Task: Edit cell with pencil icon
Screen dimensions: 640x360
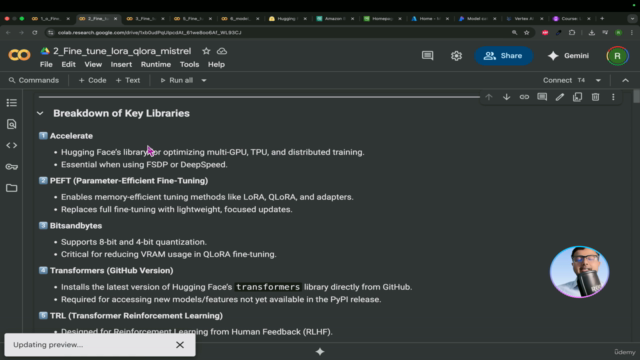Action: coord(560,97)
